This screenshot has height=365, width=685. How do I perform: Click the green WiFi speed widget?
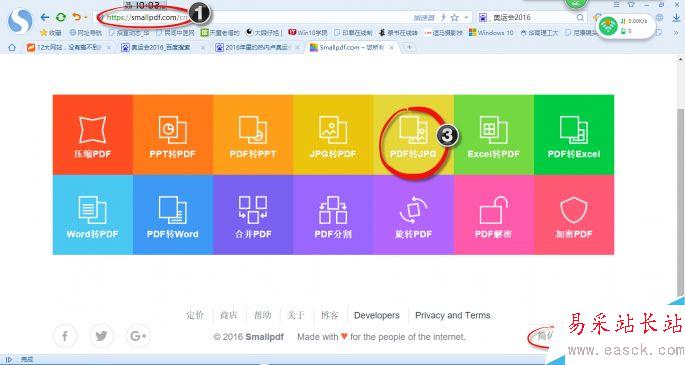[625, 26]
